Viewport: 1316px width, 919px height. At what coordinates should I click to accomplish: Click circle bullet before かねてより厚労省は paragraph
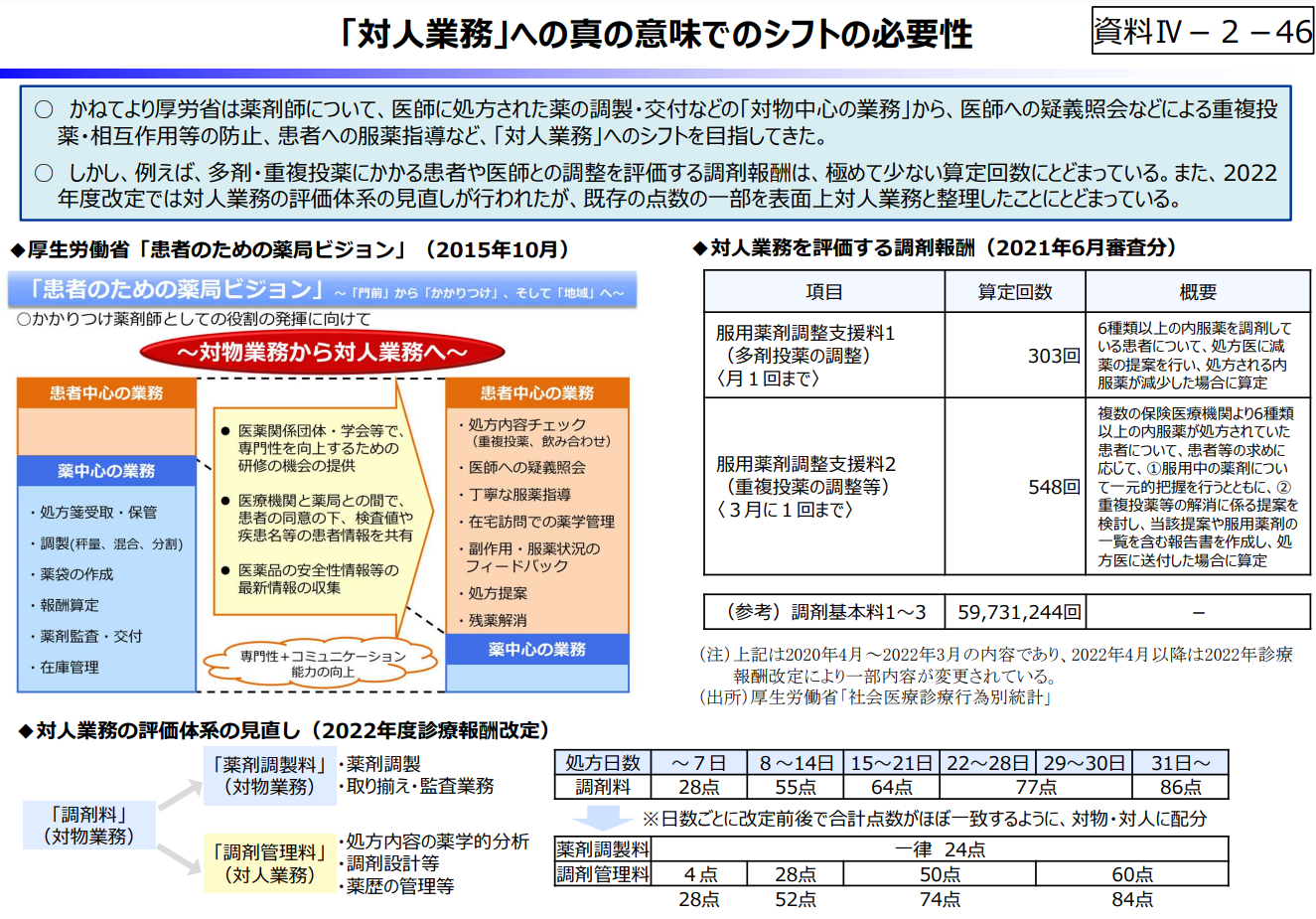pyautogui.click(x=44, y=109)
